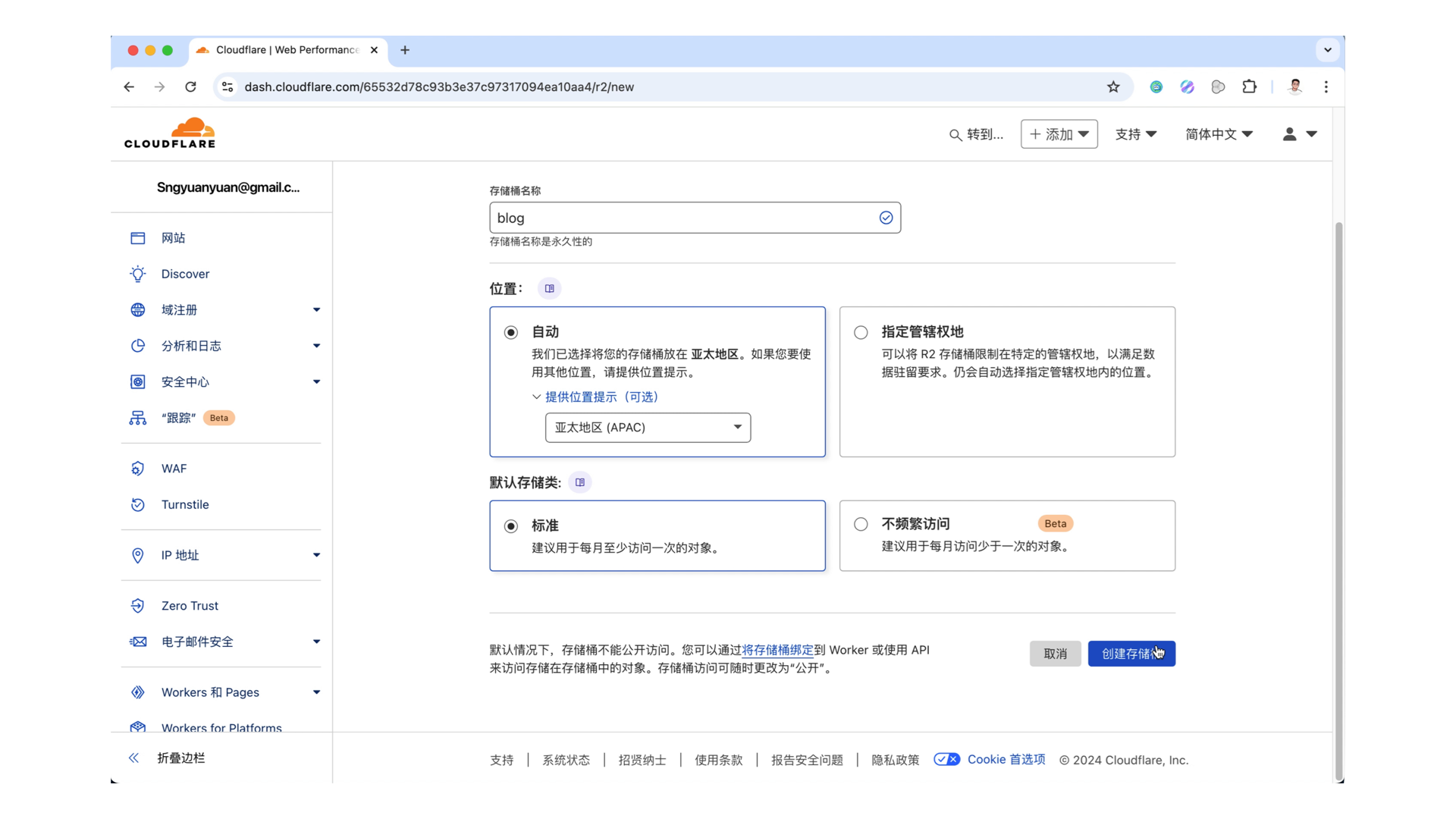Open the 添加 dropdown menu
The image size is (1456, 819).
(1059, 134)
